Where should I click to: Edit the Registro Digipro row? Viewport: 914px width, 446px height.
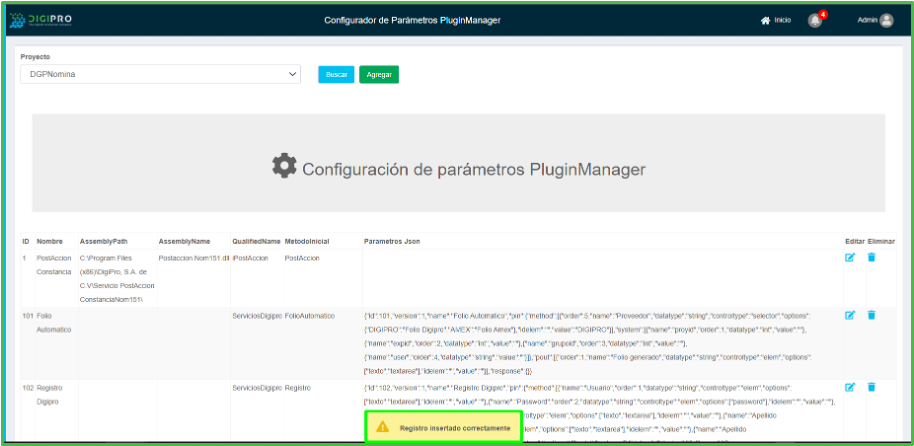pos(850,387)
